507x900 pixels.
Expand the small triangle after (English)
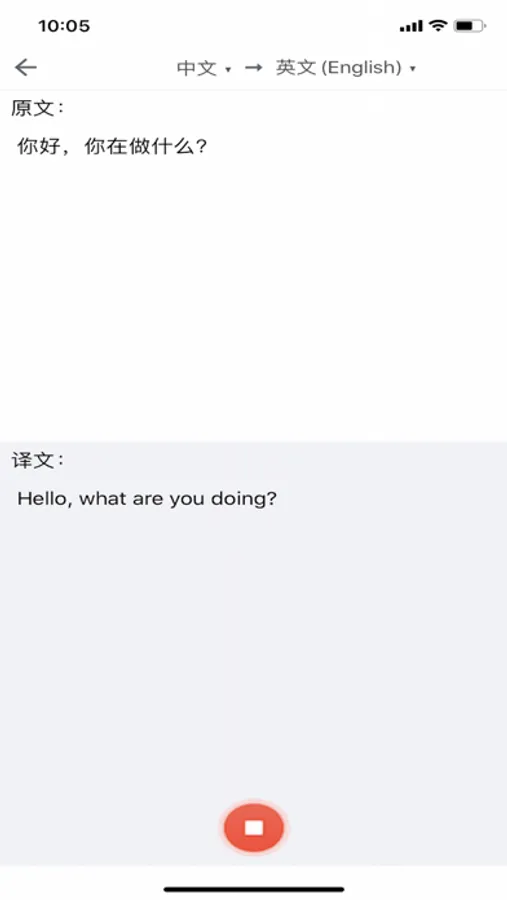click(412, 69)
